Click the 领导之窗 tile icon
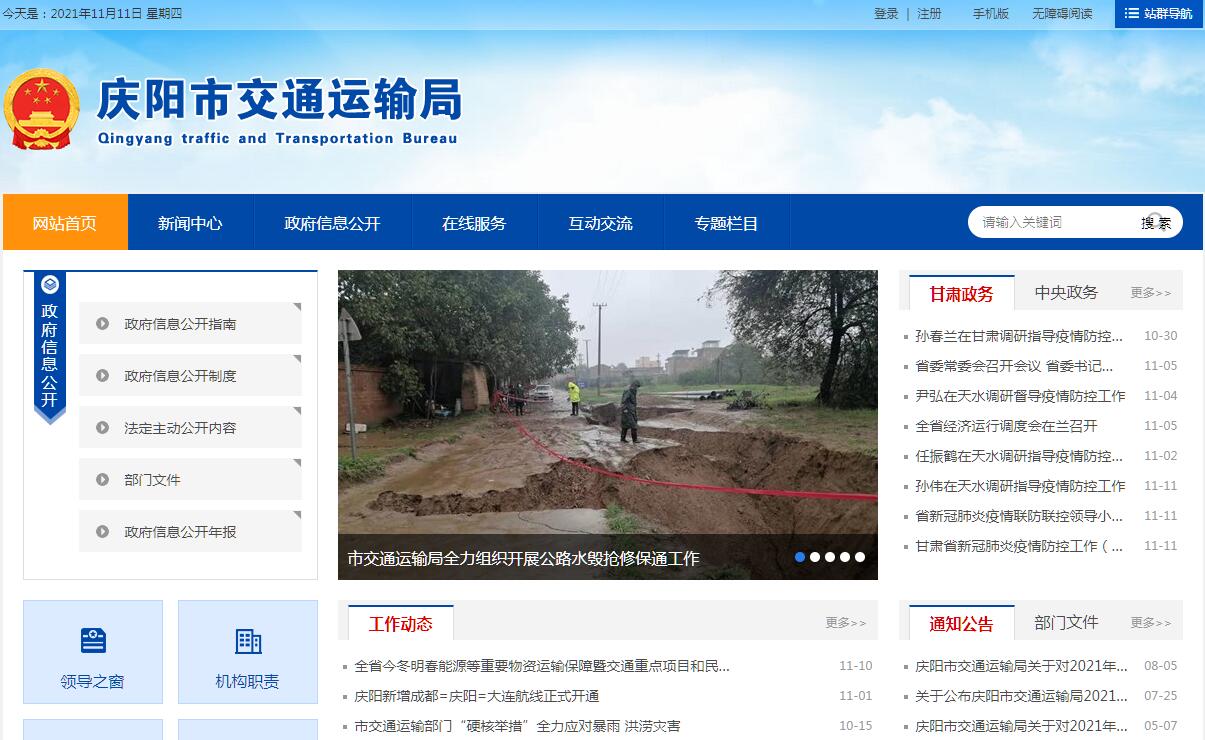Screen dimensions: 1205x740 (93, 641)
